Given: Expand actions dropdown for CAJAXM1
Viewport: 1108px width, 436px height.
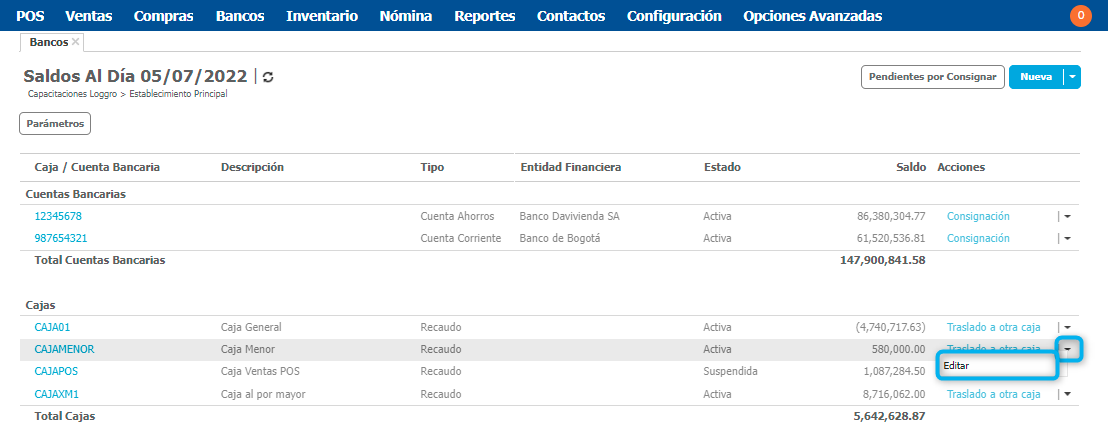Looking at the screenshot, I should pyautogui.click(x=1067, y=394).
